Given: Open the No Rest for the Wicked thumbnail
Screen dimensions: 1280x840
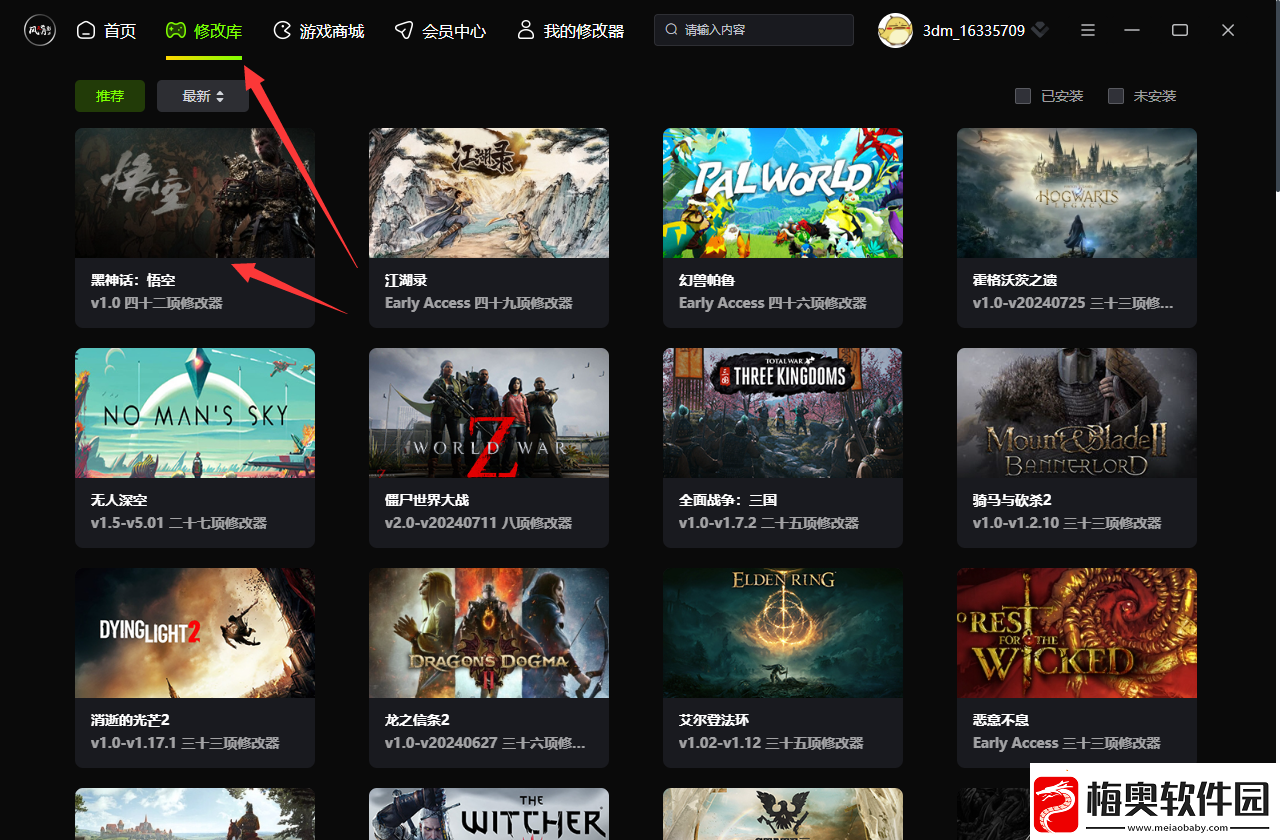Looking at the screenshot, I should click(x=1077, y=633).
